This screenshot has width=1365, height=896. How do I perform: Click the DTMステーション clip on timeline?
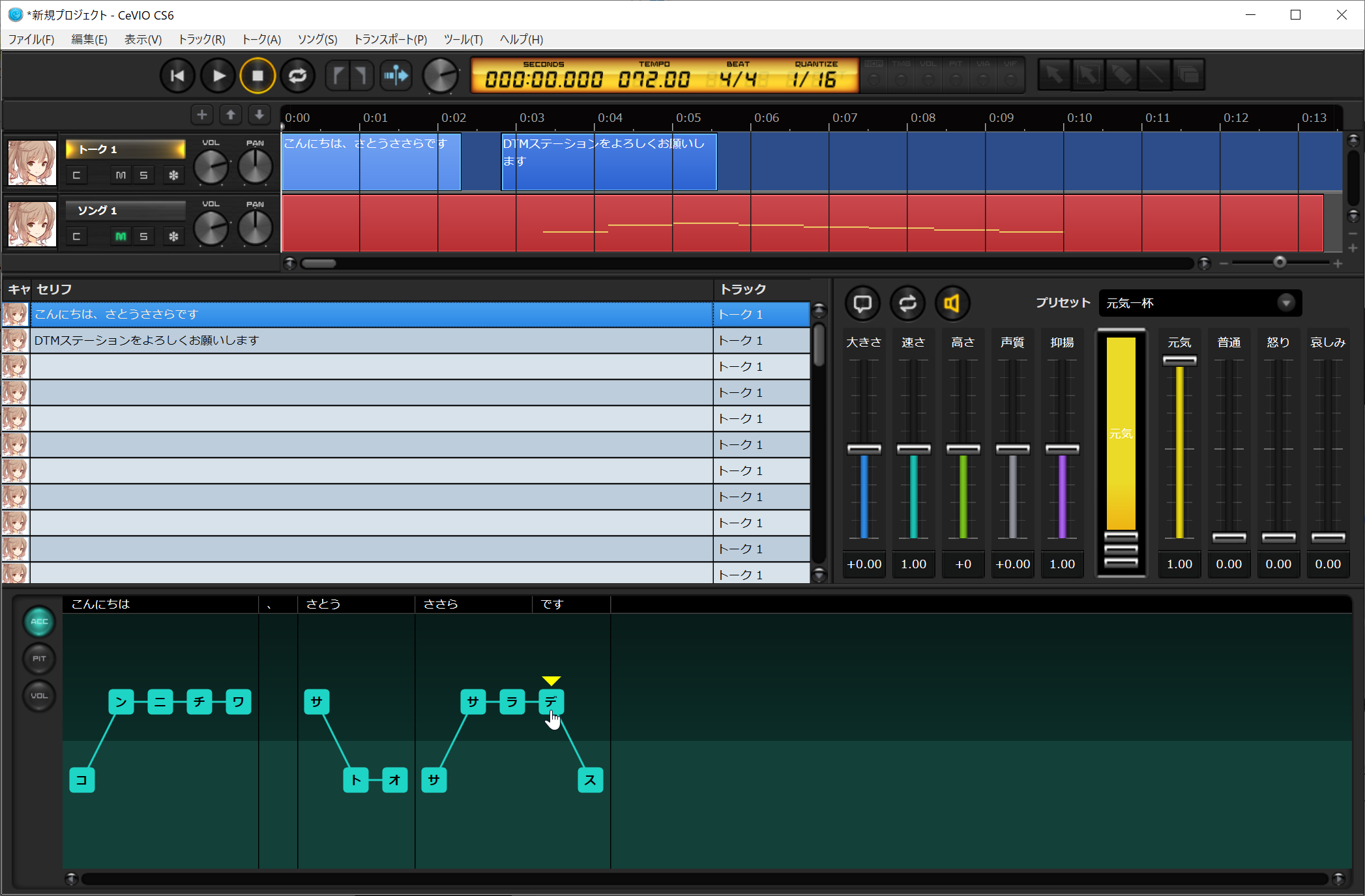point(609,162)
